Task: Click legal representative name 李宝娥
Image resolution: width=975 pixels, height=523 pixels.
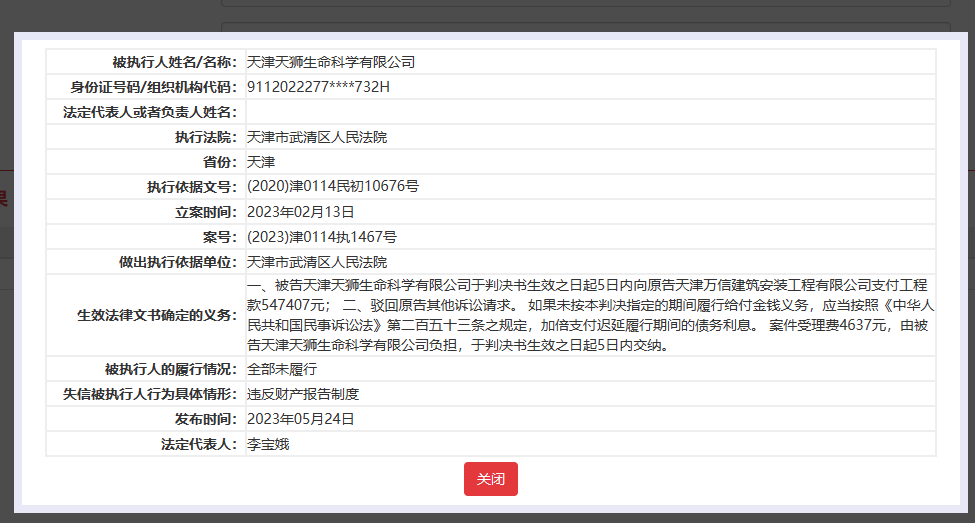Action: [x=268, y=444]
